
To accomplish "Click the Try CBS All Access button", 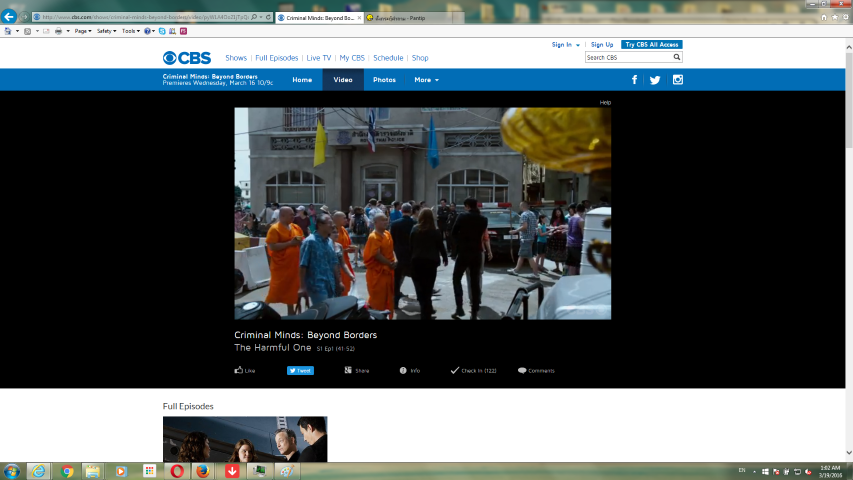I will [652, 45].
